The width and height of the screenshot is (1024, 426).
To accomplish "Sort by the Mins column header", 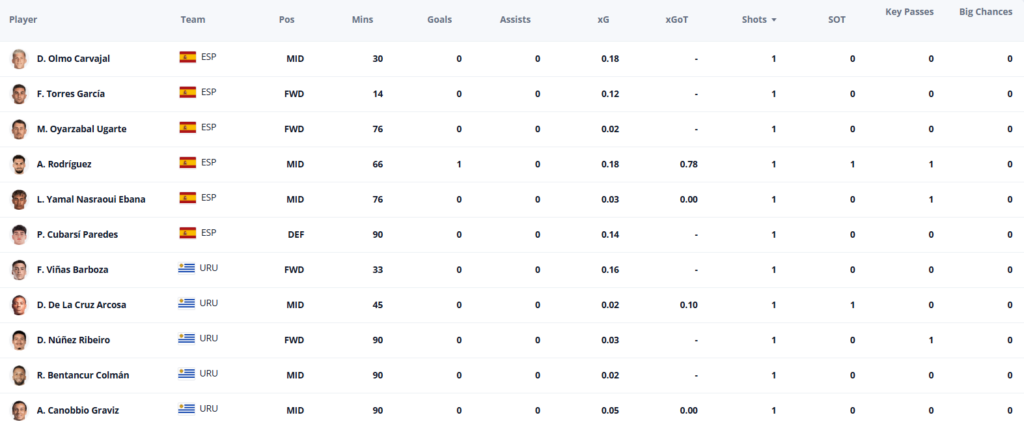I will click(362, 20).
